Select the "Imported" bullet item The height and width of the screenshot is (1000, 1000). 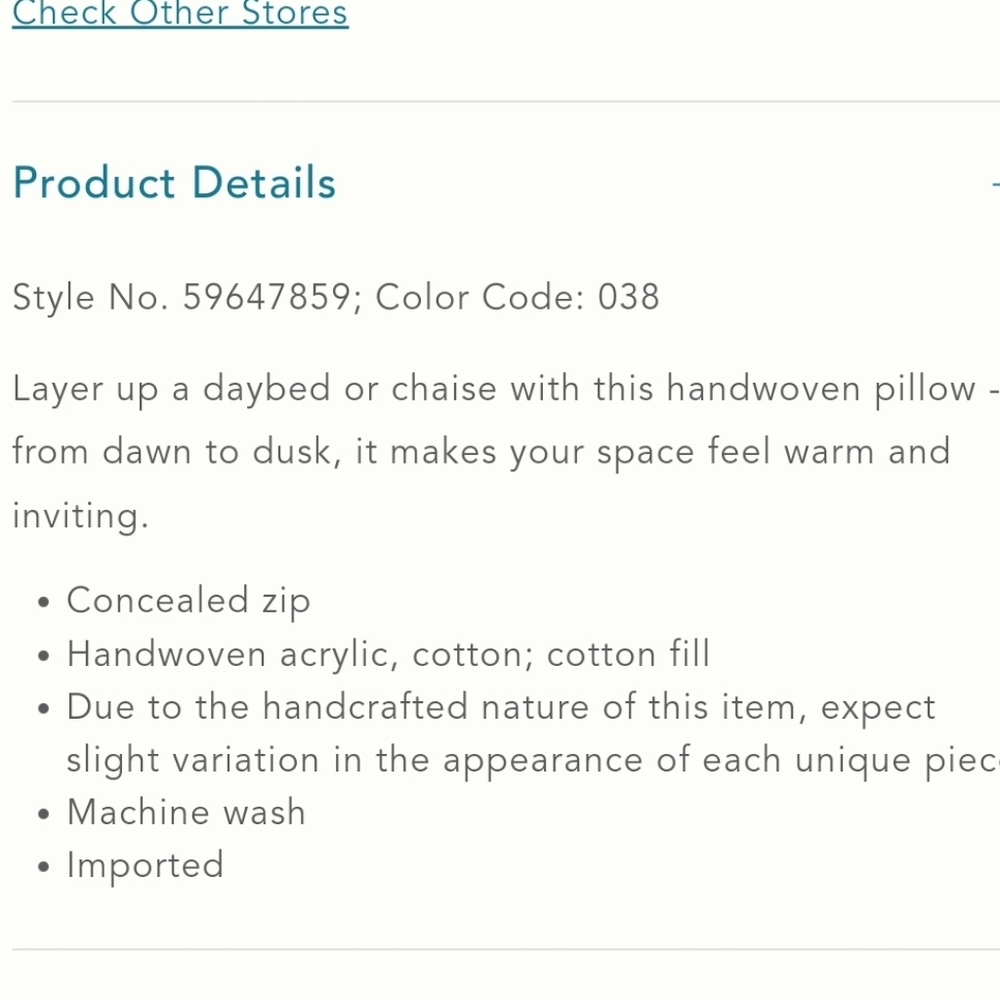point(145,866)
